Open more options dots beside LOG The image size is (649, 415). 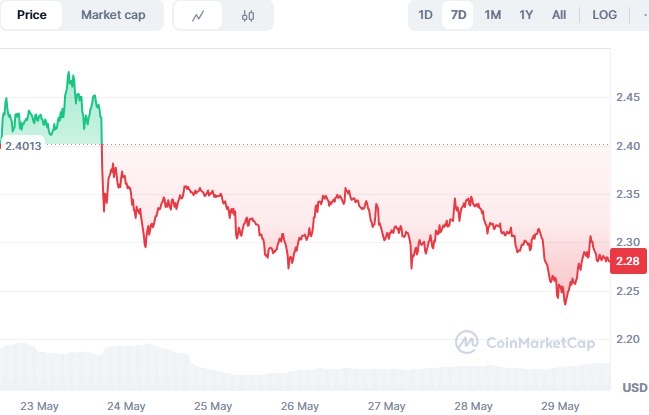pyautogui.click(x=645, y=15)
